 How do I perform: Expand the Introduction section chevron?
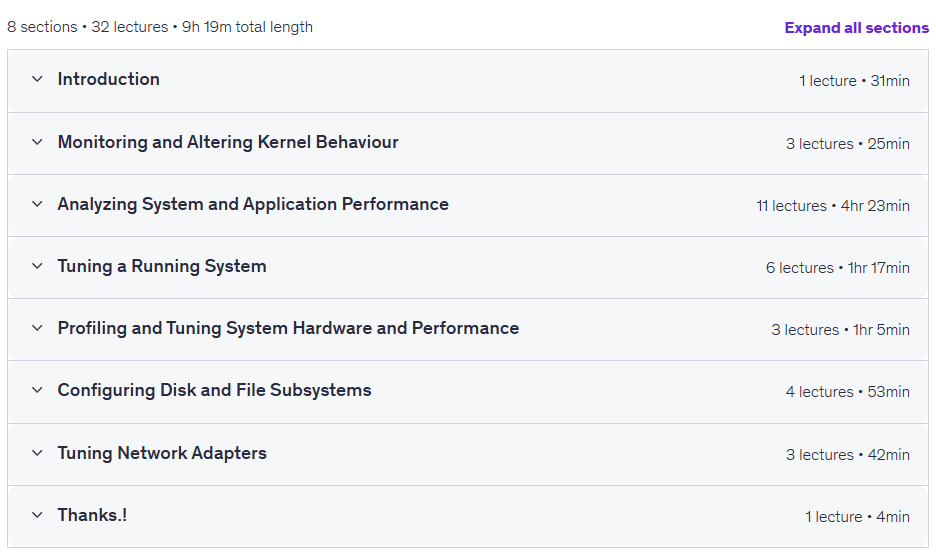point(37,79)
